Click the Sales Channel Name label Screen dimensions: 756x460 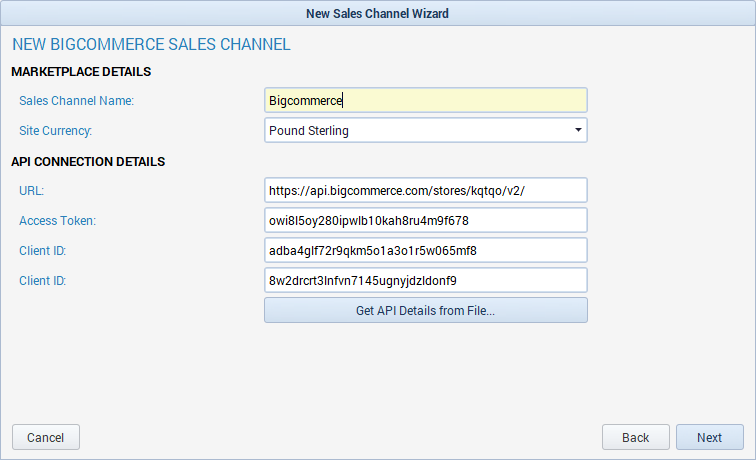pyautogui.click(x=76, y=101)
